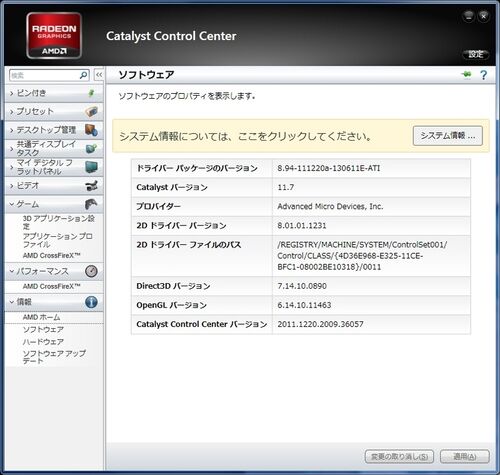Click 変更の取り消し button

399,456
